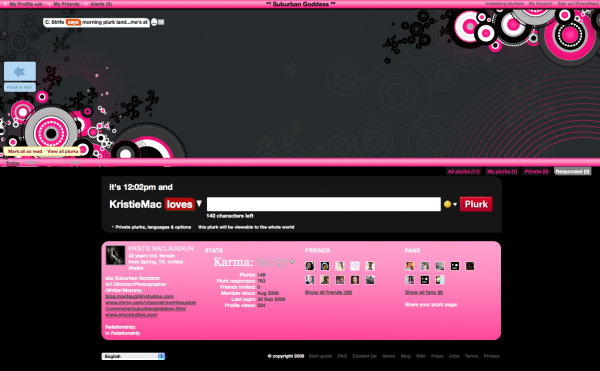Click the back to start button
This screenshot has width=600, height=371.
point(20,87)
